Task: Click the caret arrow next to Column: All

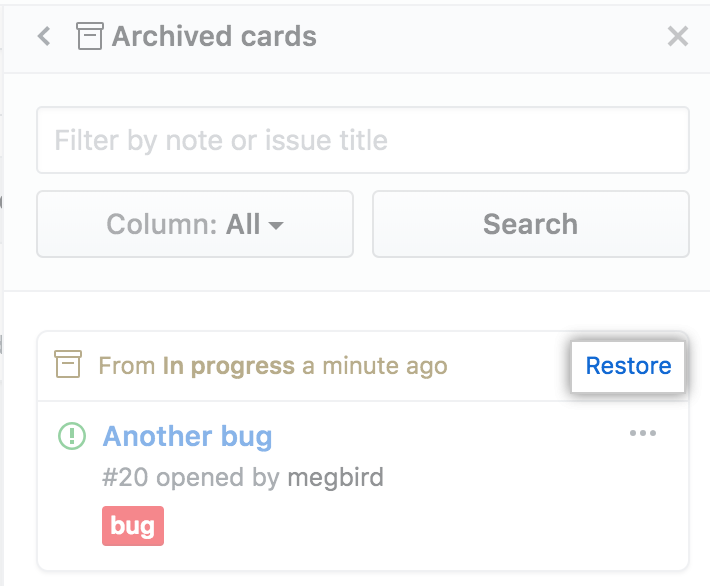Action: click(276, 225)
